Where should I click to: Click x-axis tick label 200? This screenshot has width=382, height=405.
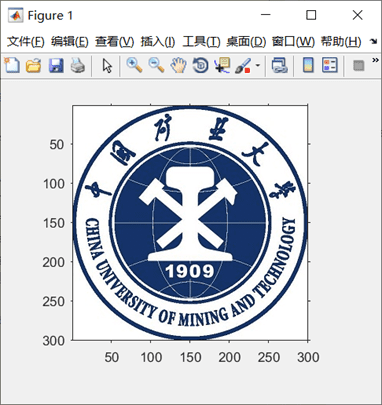click(229, 357)
